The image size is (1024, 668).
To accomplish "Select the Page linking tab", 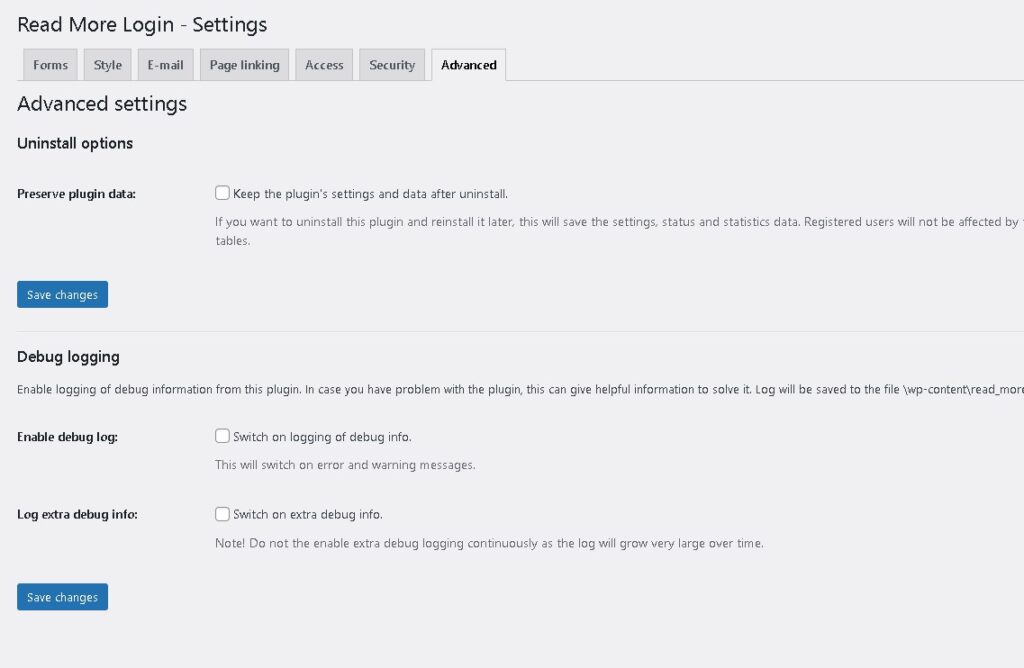I will pos(245,65).
